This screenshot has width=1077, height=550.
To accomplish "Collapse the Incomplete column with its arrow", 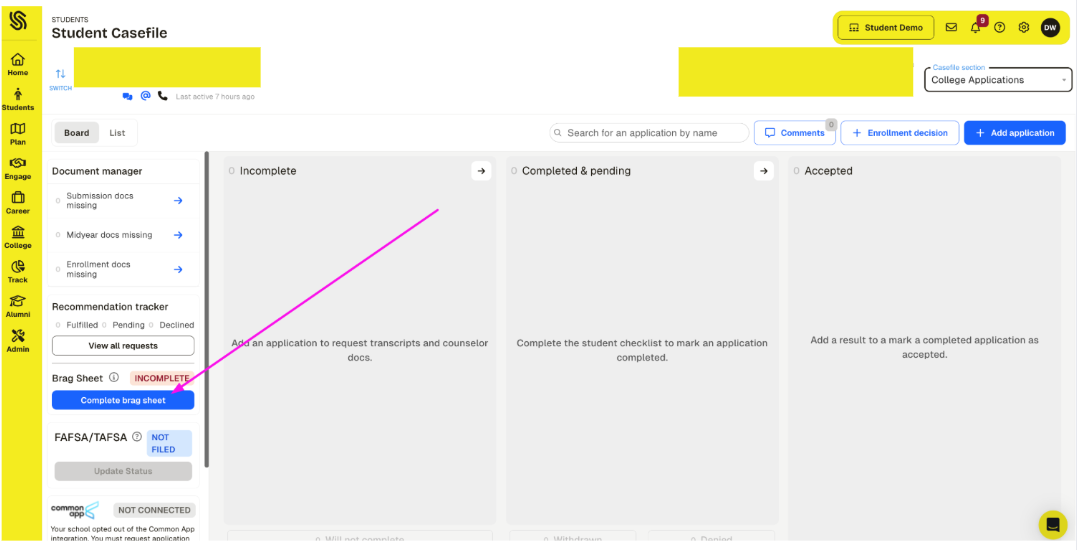I will coord(481,171).
